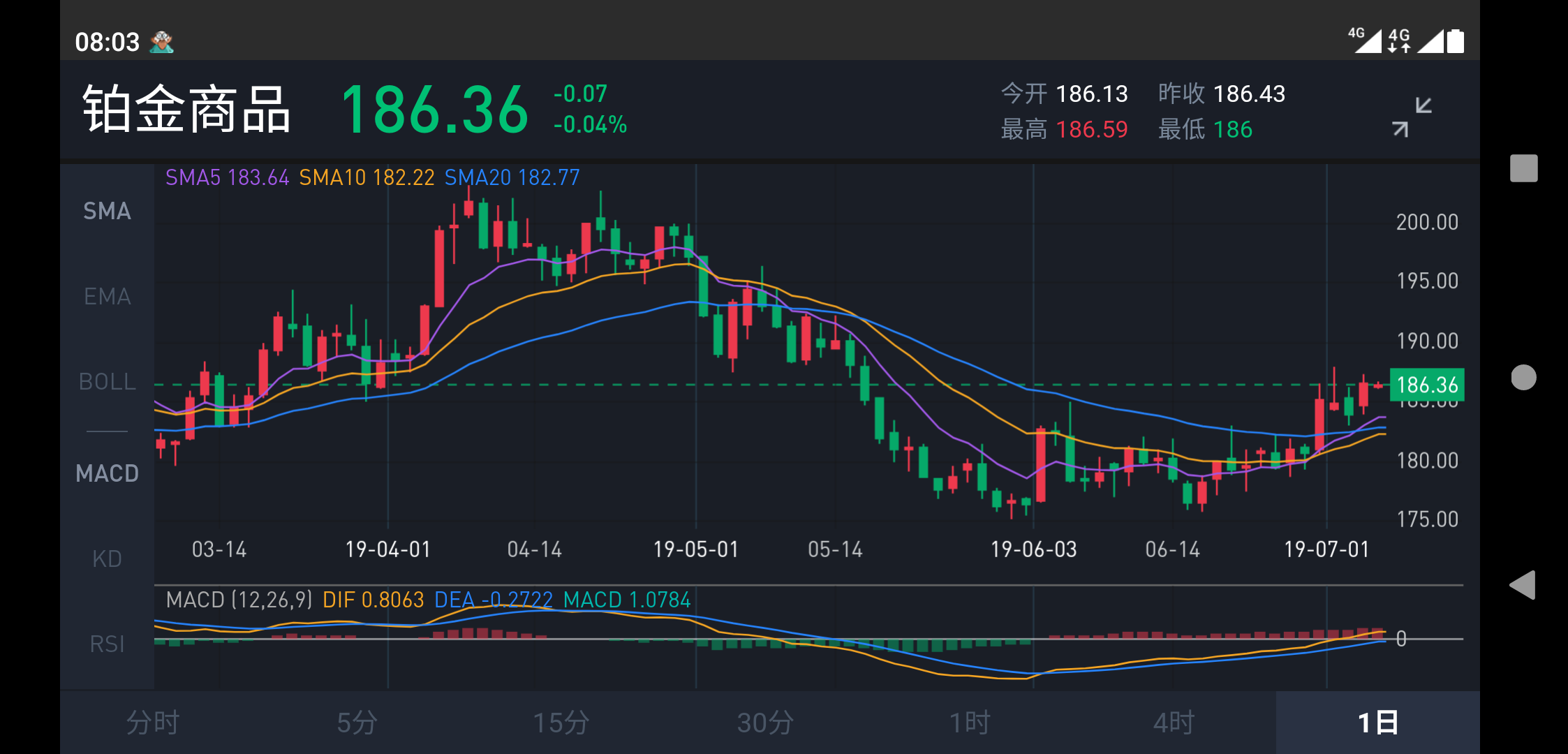Select the SMA indicator

click(x=107, y=211)
